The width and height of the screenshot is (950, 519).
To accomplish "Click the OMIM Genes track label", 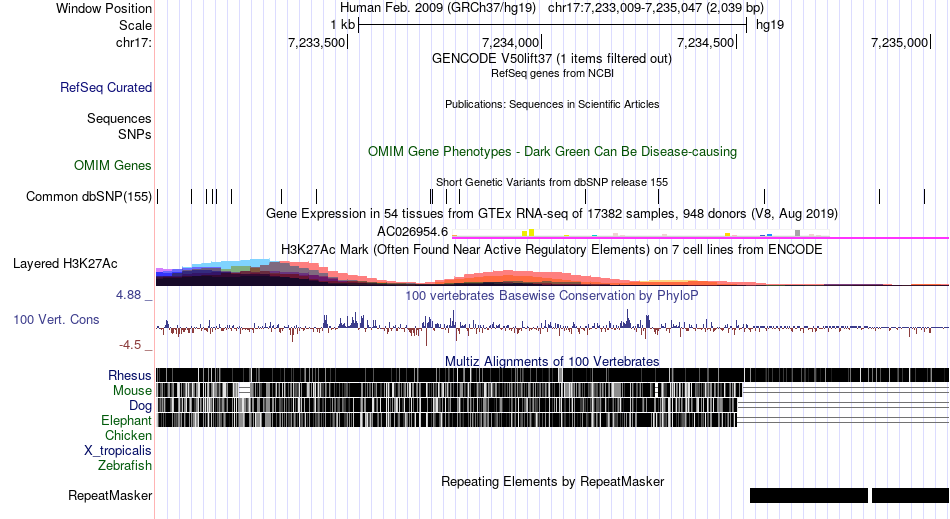I will pos(113,165).
